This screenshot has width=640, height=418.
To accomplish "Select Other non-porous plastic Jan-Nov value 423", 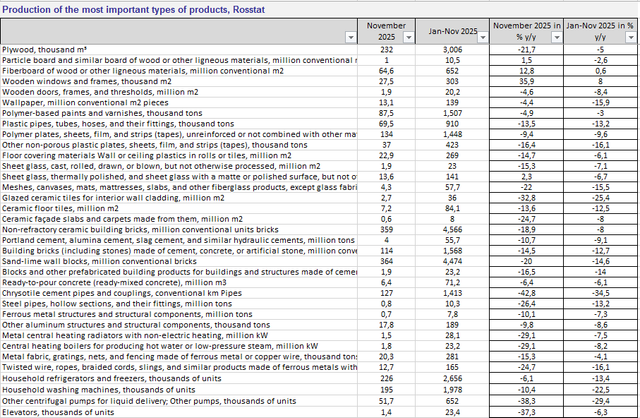I will [x=452, y=145].
